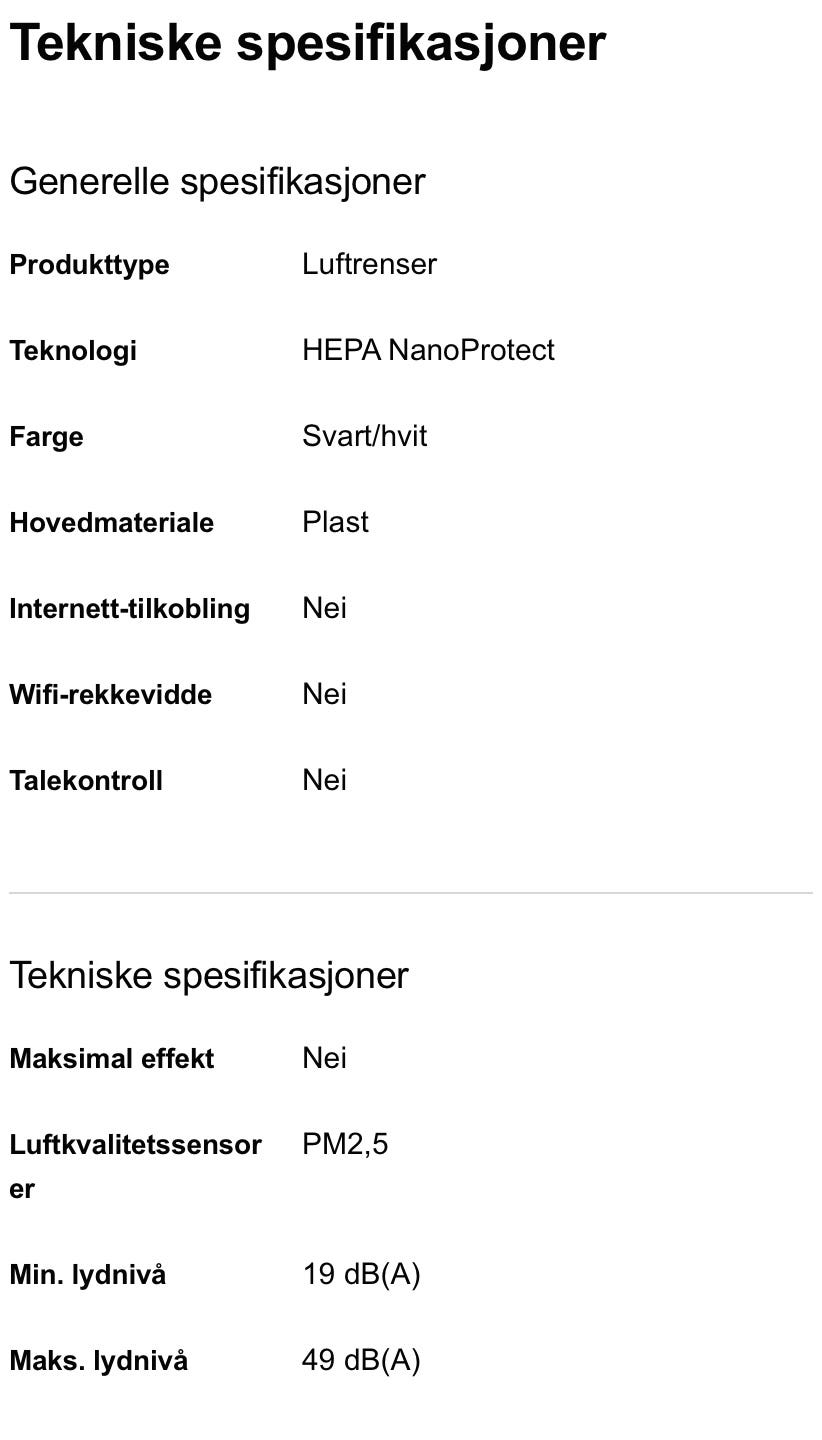This screenshot has height=1440, width=822.
Task: Select the Plast material value
Action: pyautogui.click(x=335, y=522)
